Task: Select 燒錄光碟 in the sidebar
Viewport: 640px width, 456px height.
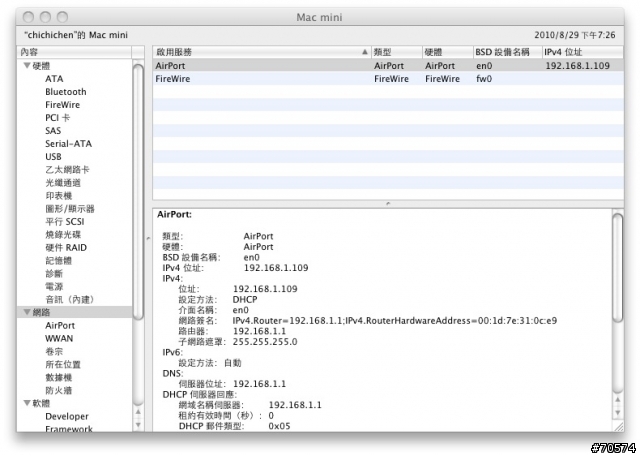Action: [63, 235]
